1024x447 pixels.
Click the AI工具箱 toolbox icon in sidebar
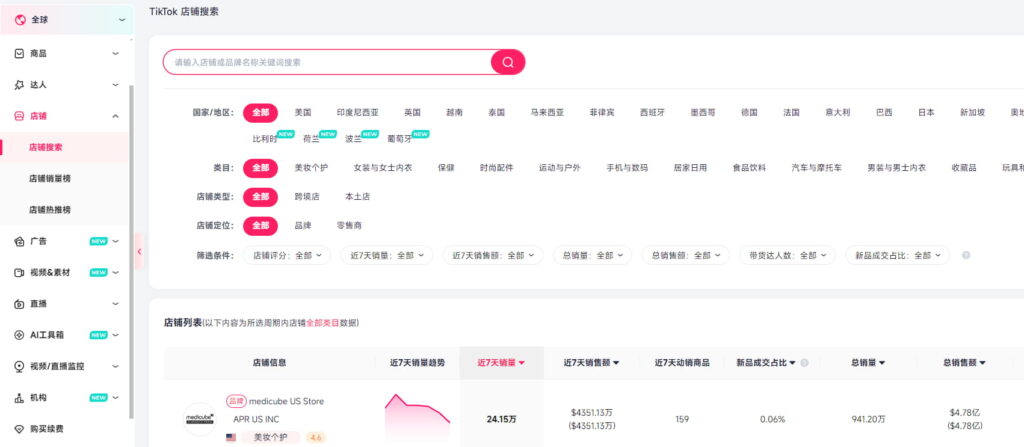click(19, 335)
